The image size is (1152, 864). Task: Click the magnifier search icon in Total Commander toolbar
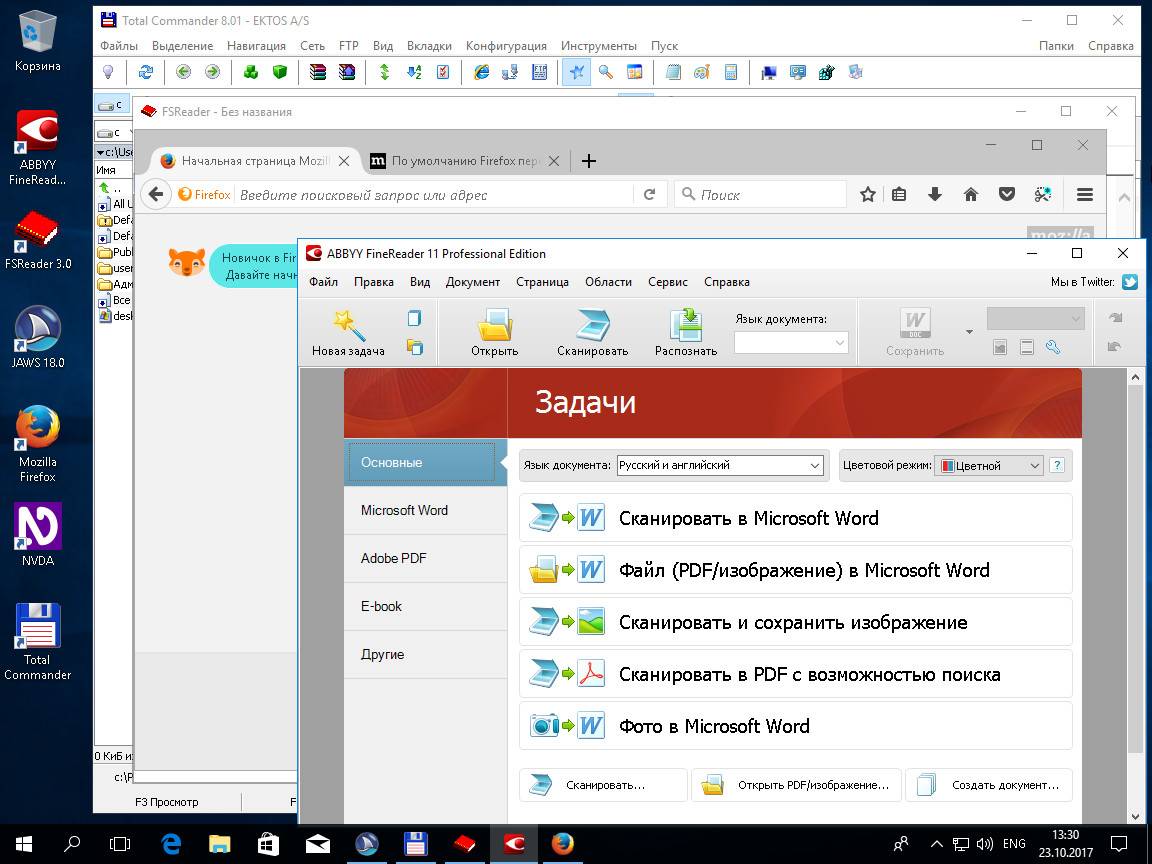pyautogui.click(x=606, y=72)
